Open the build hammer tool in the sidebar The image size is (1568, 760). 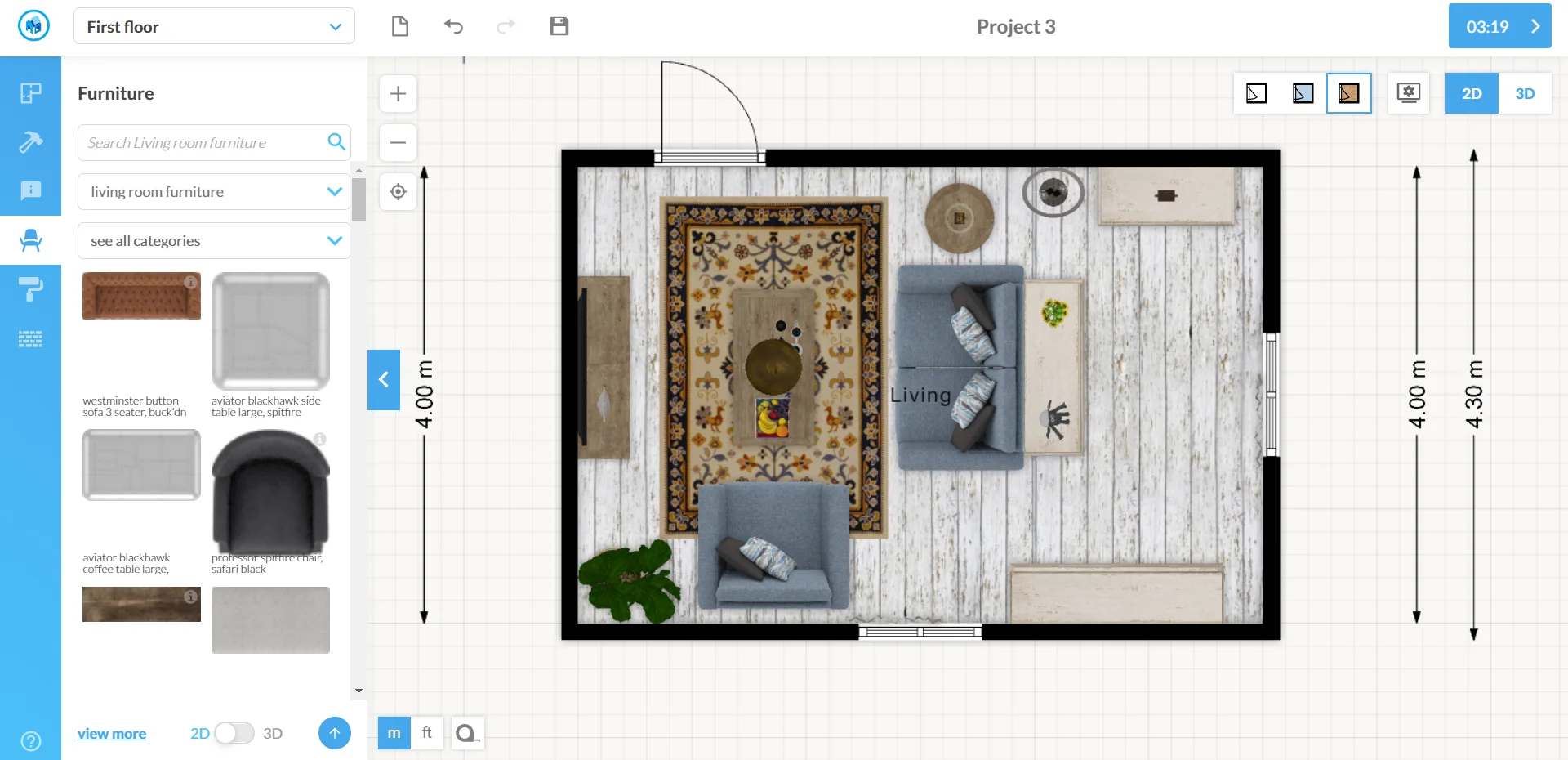coord(30,142)
